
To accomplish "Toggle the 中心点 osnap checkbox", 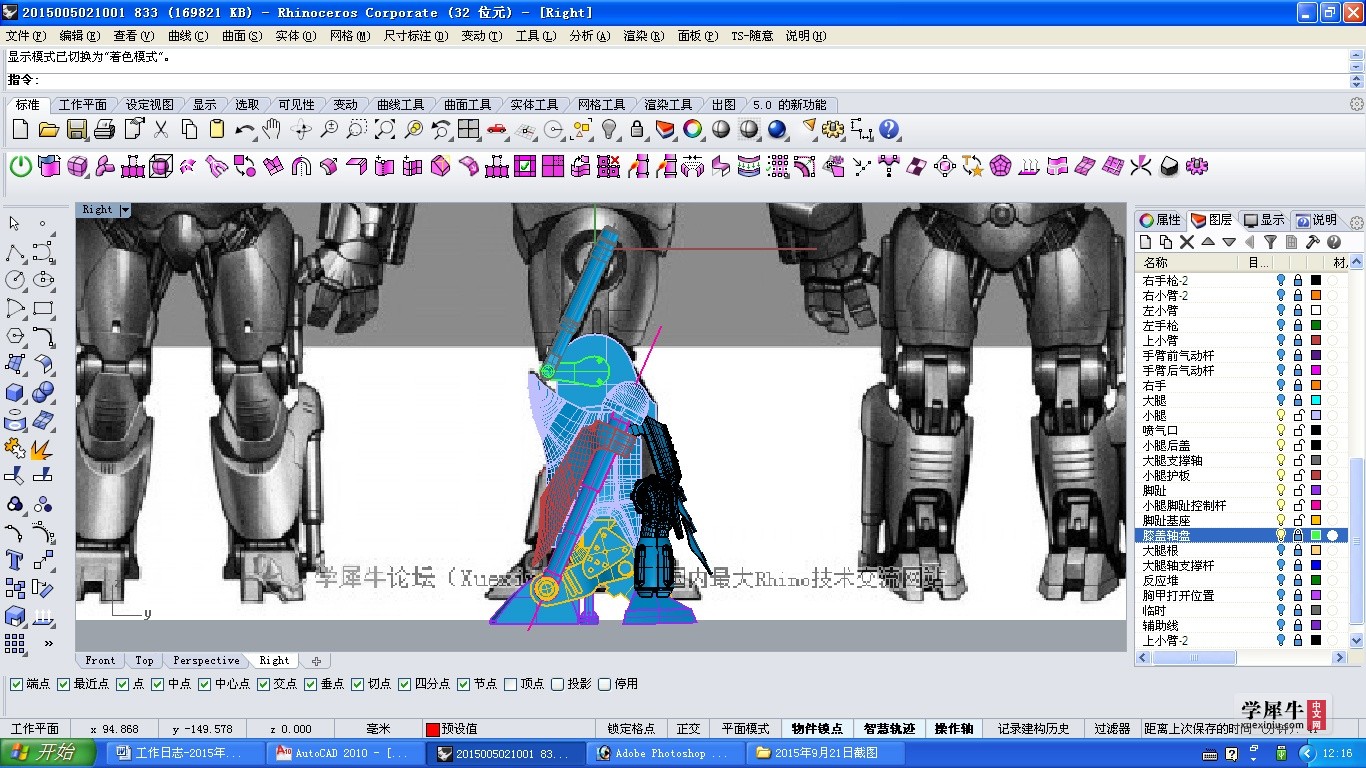I will [x=204, y=684].
